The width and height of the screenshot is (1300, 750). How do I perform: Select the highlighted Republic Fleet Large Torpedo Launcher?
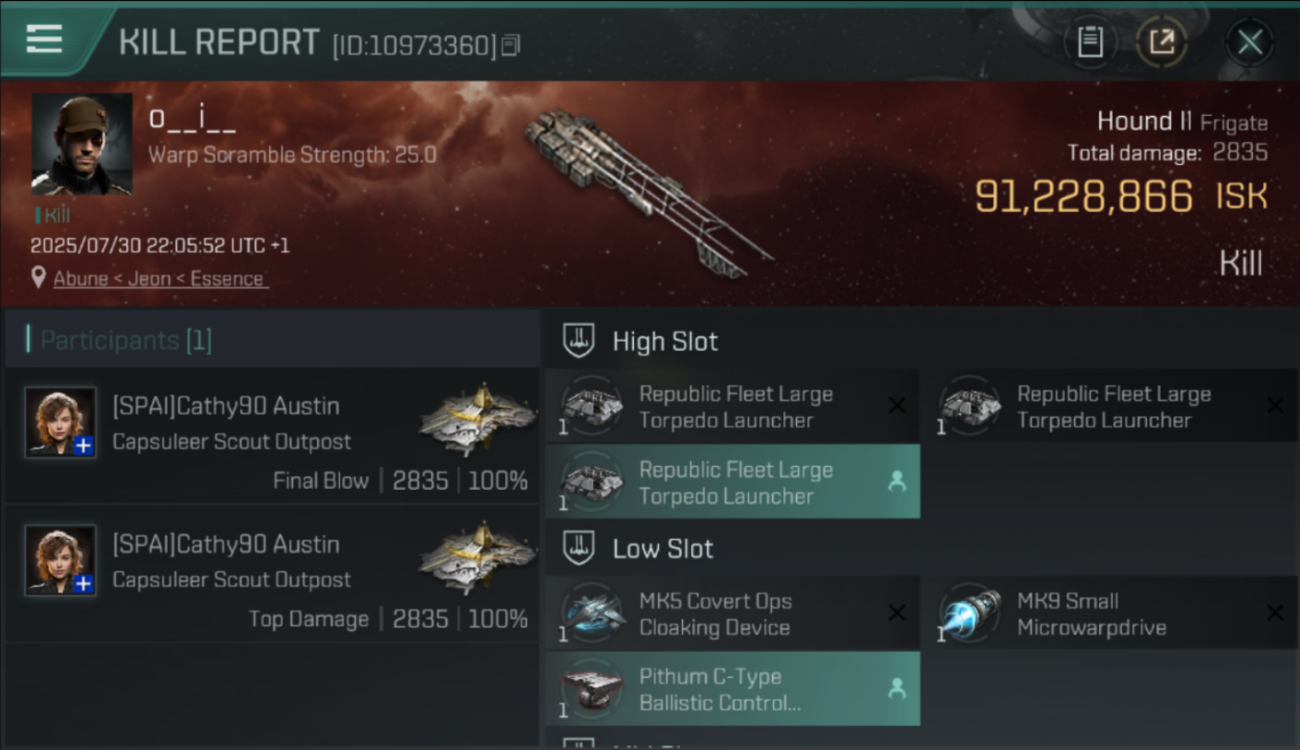(732, 482)
